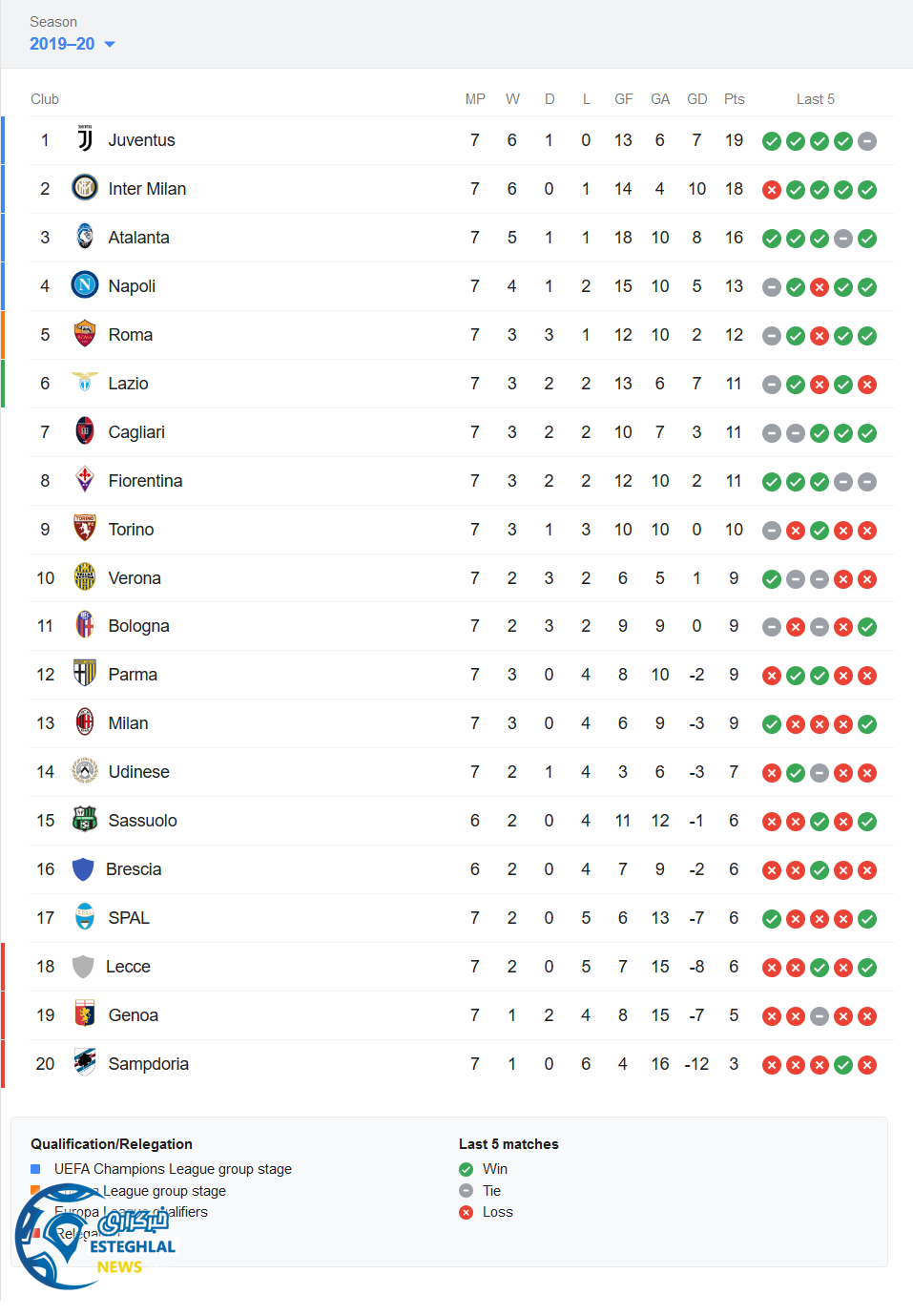
Task: Click the Inter Milan crest icon
Action: coord(85,188)
